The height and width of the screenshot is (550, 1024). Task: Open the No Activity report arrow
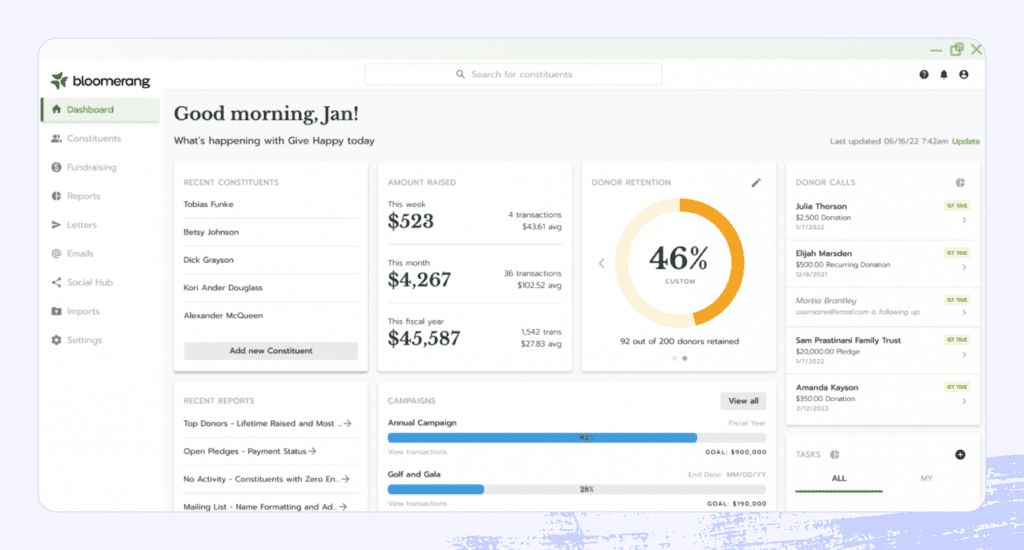tap(345, 479)
